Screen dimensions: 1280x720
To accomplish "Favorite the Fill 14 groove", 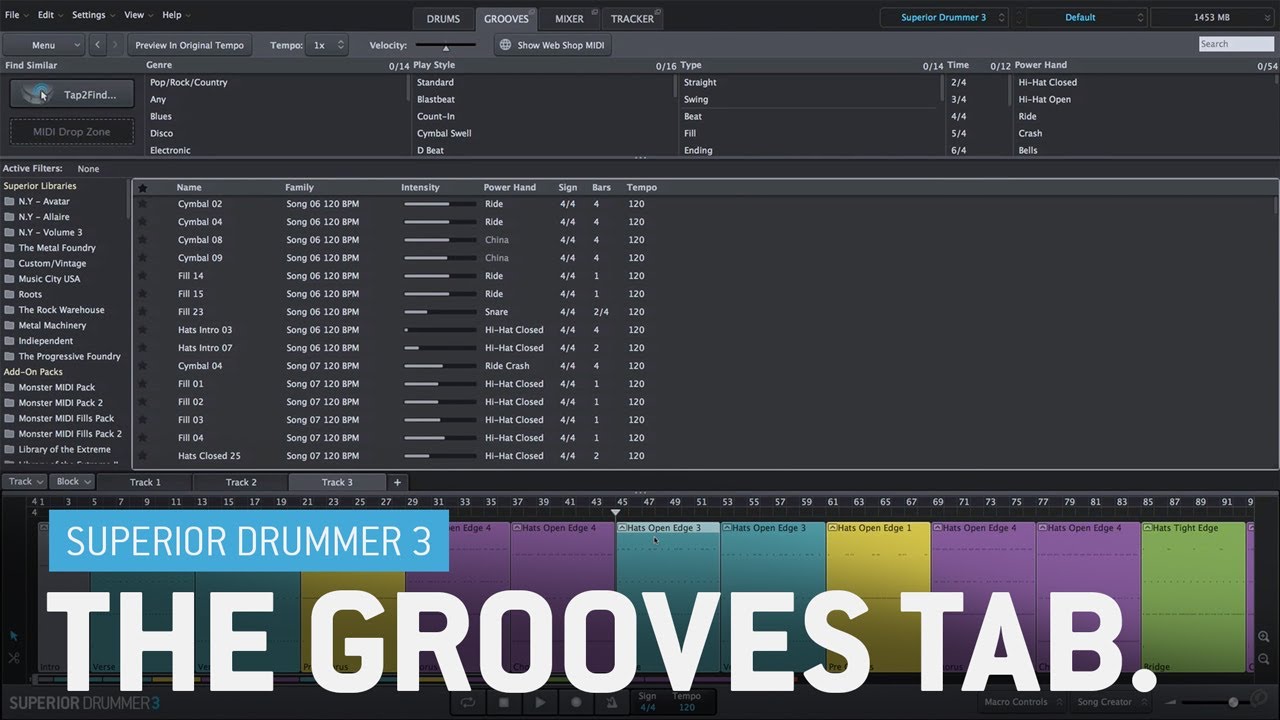I will click(x=142, y=276).
